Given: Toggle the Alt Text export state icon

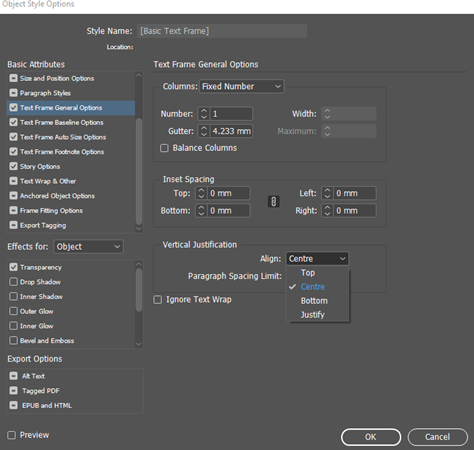Looking at the screenshot, I should [x=13, y=376].
